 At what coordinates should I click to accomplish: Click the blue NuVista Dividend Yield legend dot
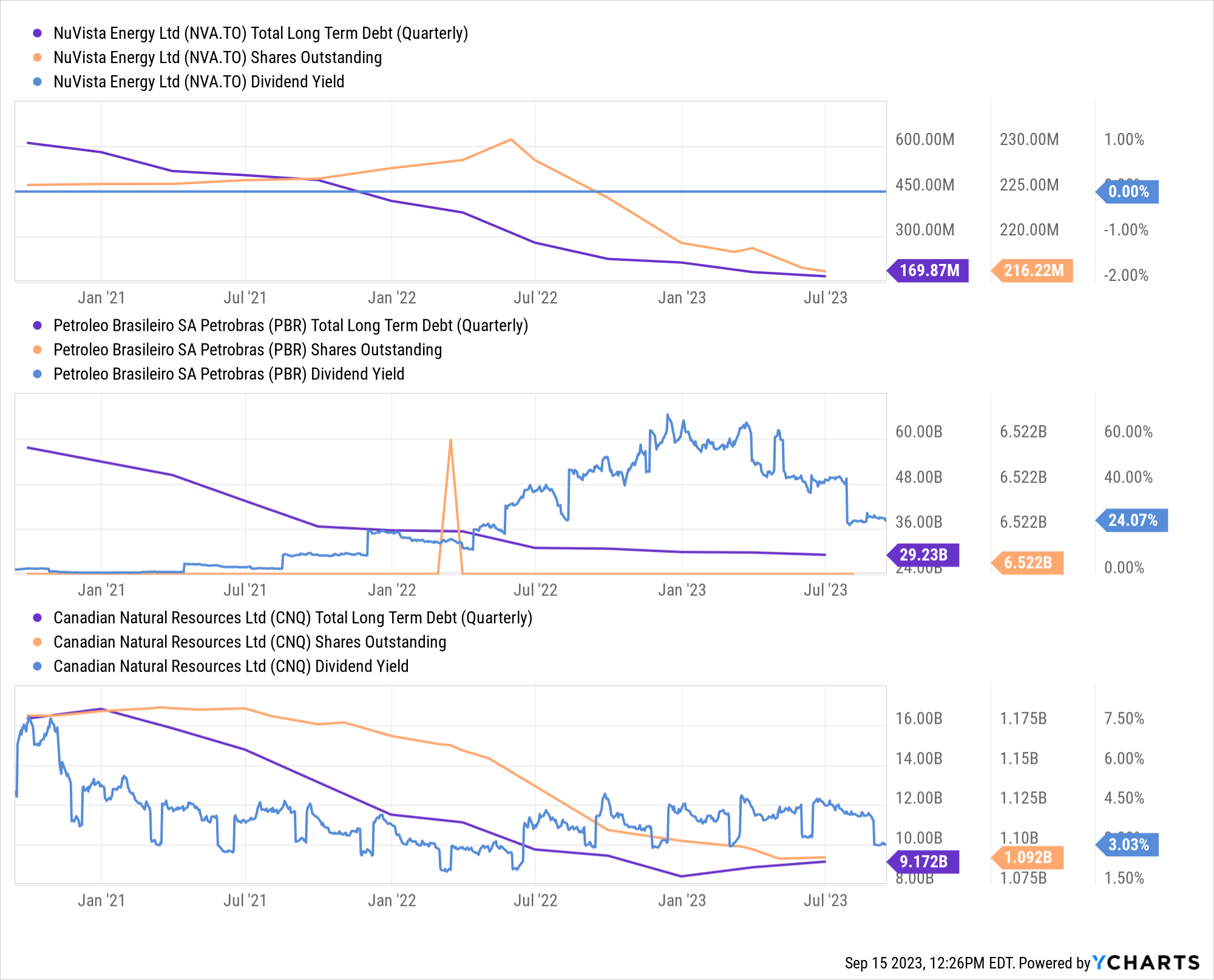(x=37, y=82)
